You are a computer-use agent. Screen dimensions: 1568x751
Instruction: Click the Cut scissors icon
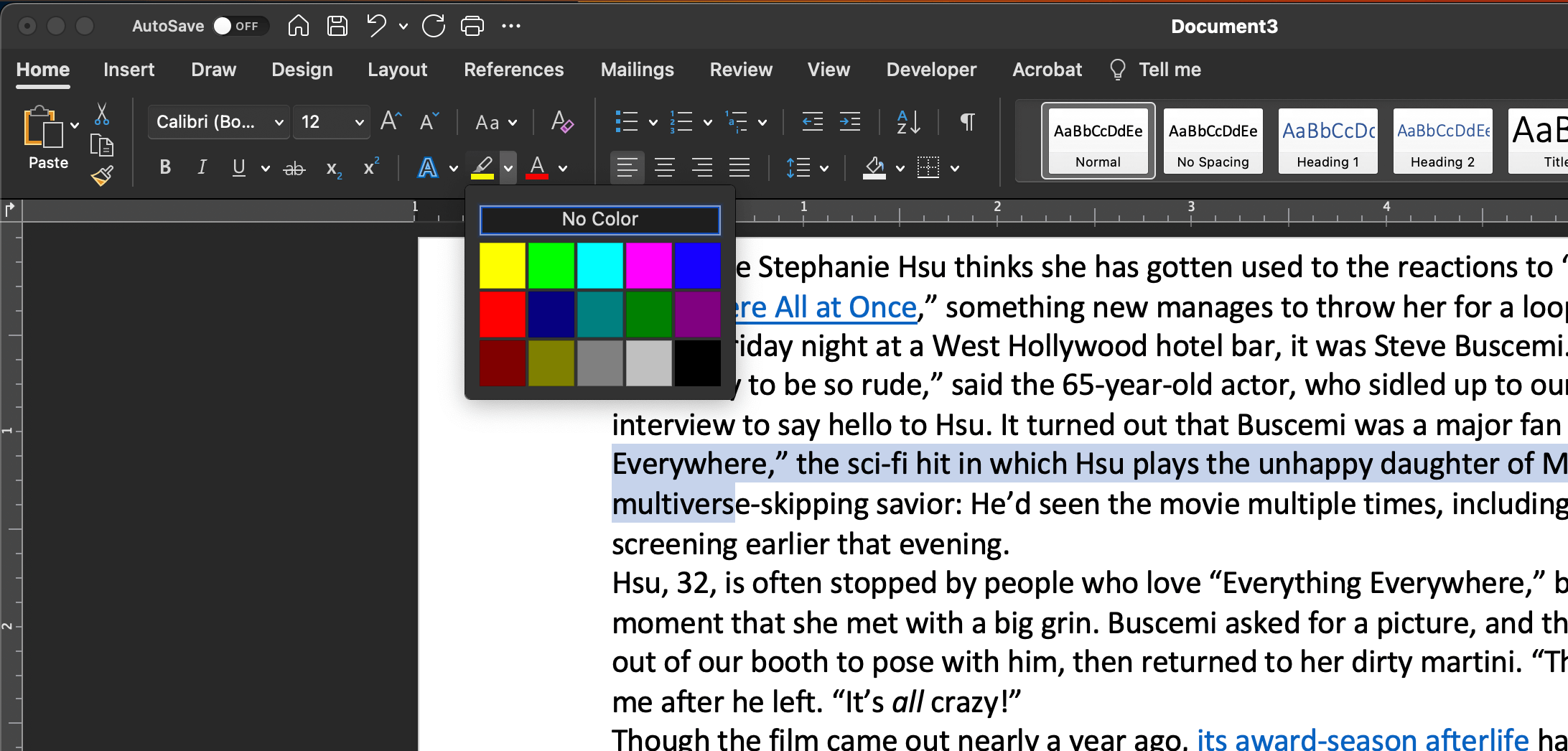(x=102, y=114)
